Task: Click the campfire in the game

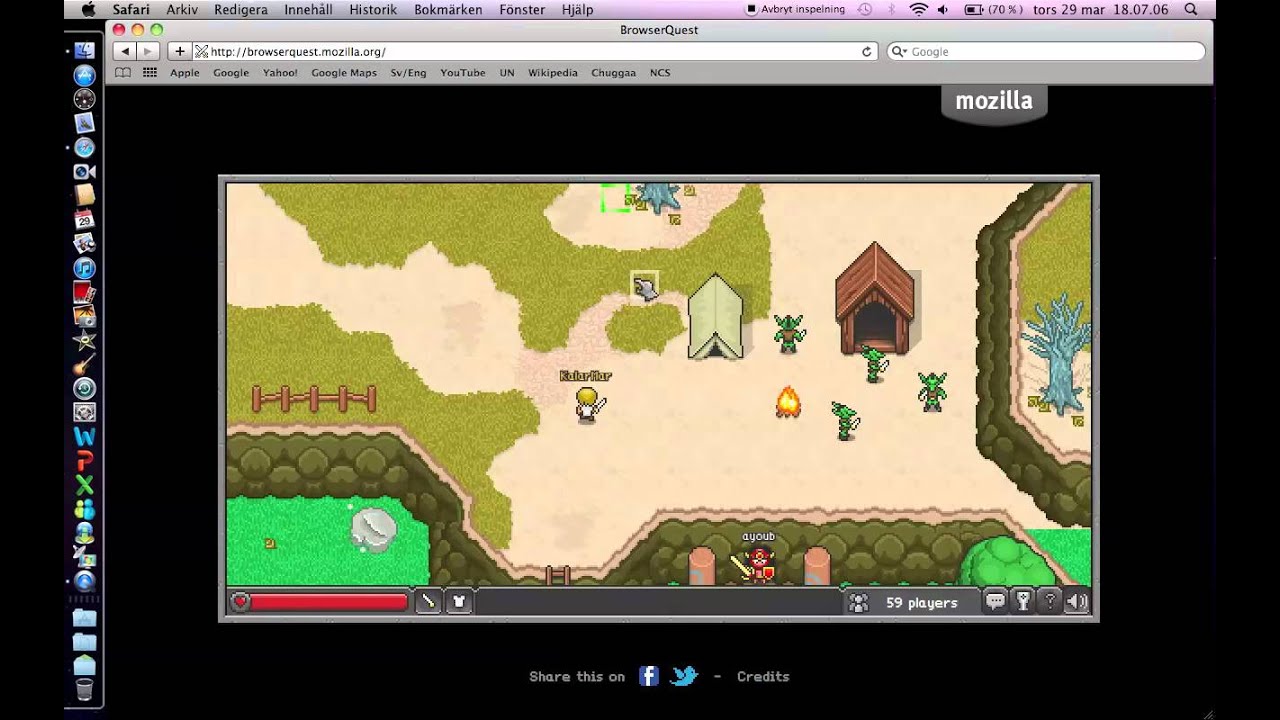Action: pos(788,402)
